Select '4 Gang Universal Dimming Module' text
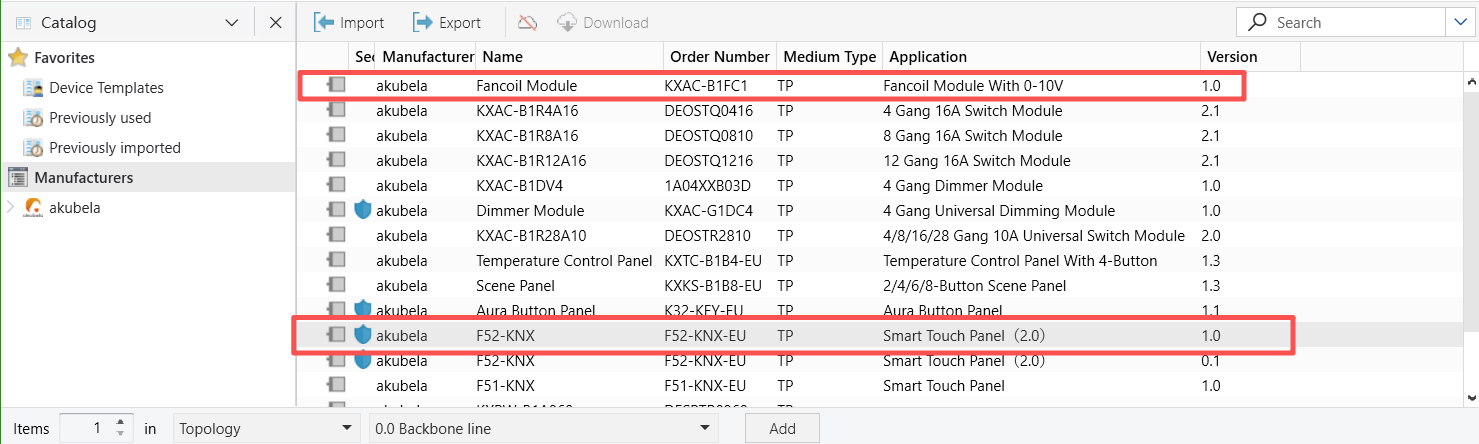The image size is (1479, 444). tap(999, 211)
